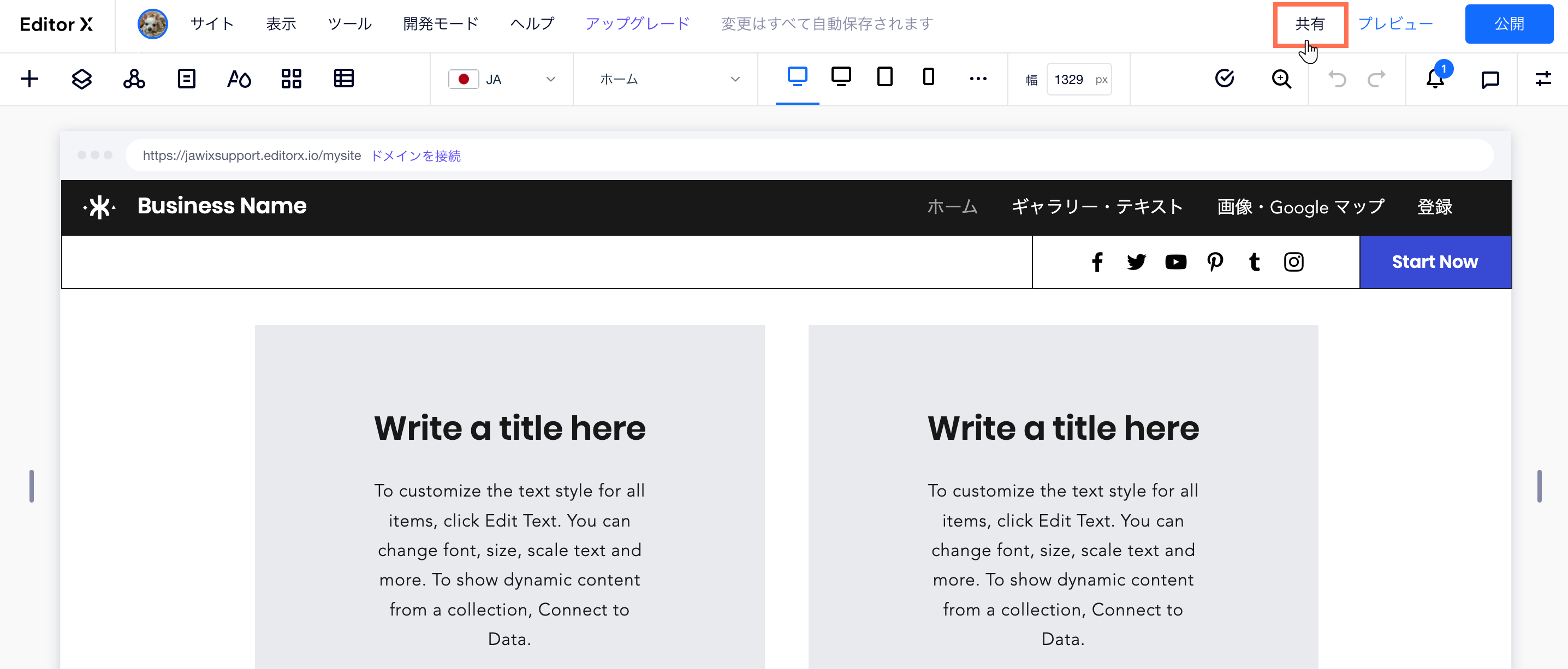Click the YouTube social icon

point(1175,262)
